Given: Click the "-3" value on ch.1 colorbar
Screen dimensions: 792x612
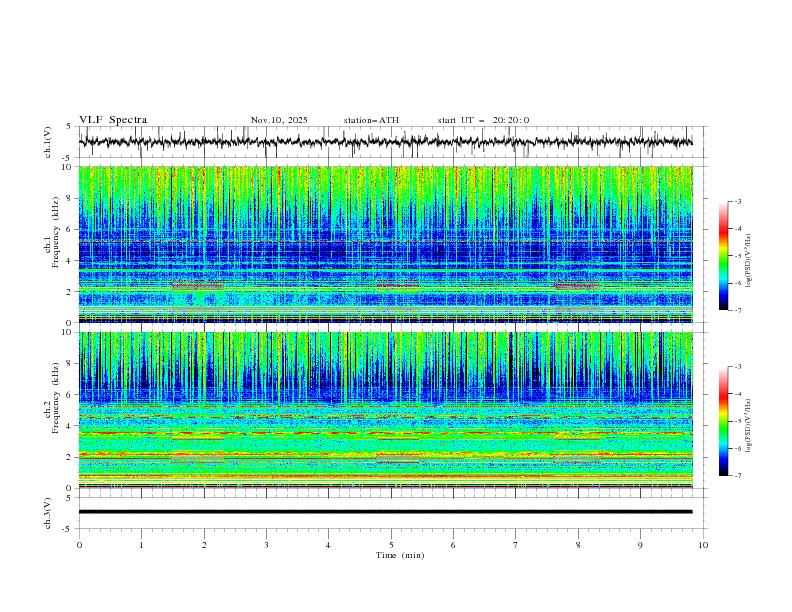Looking at the screenshot, I should 737,201.
